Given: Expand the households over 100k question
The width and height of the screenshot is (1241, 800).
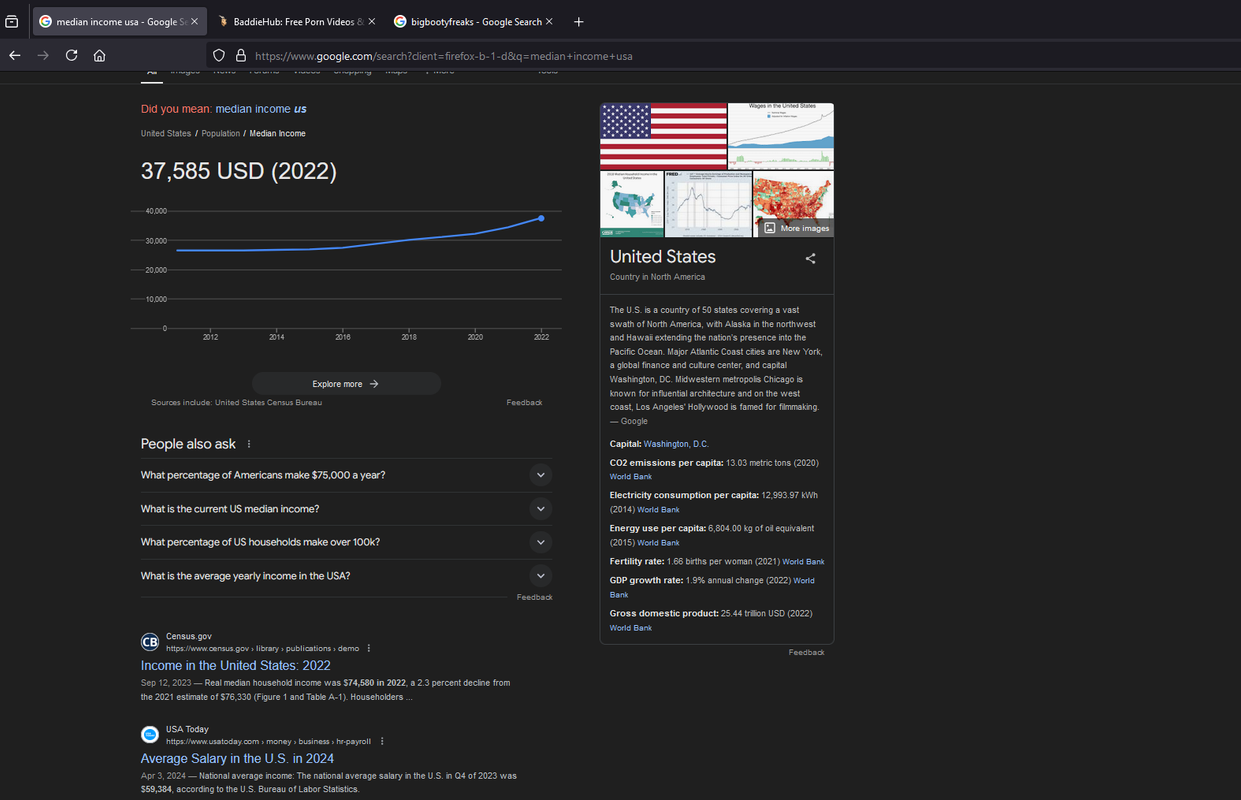Looking at the screenshot, I should coord(346,542).
